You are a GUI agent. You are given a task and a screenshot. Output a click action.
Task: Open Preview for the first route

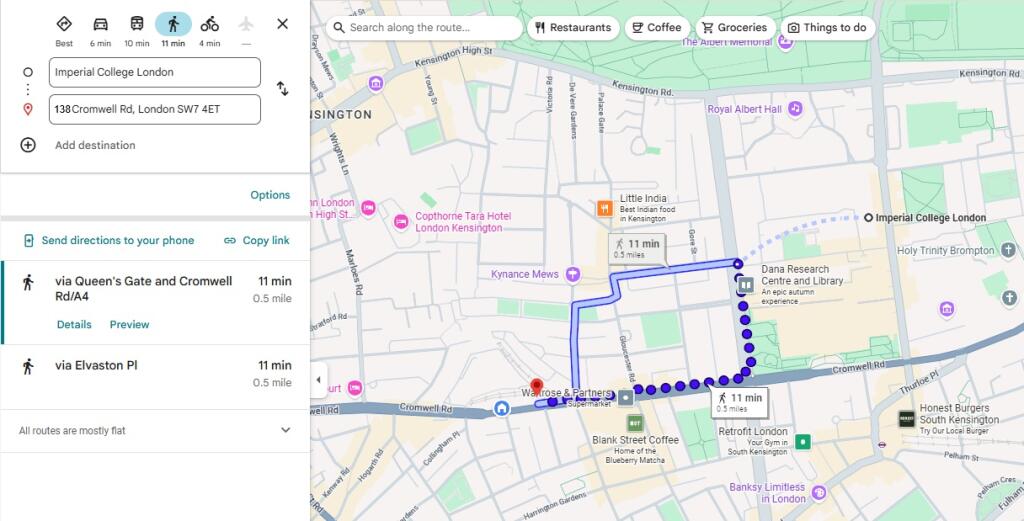pyautogui.click(x=129, y=324)
